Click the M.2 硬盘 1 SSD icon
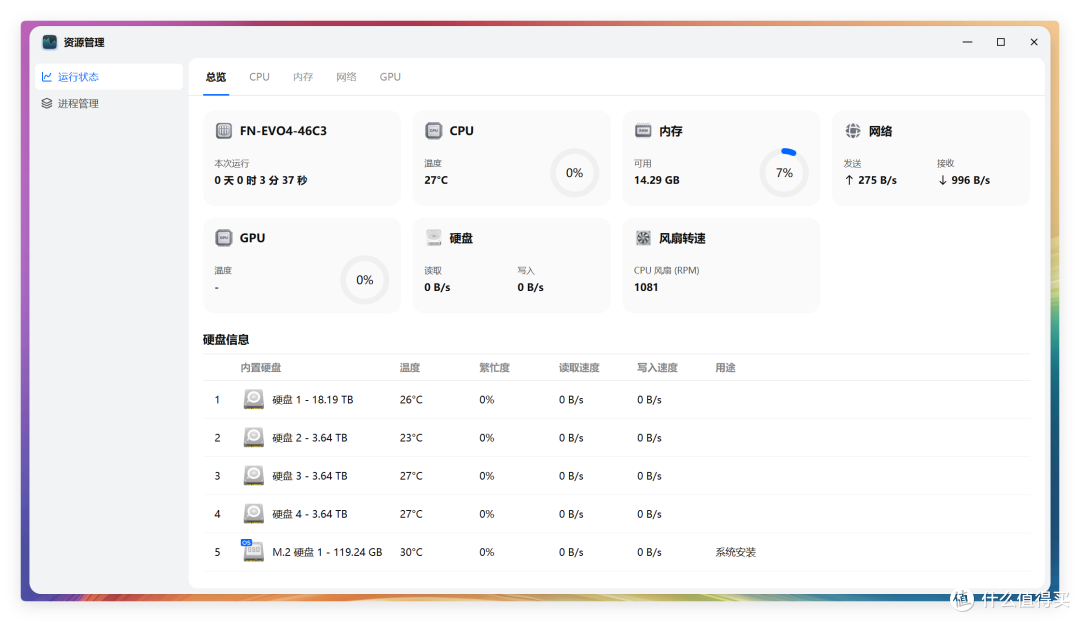 click(x=253, y=551)
